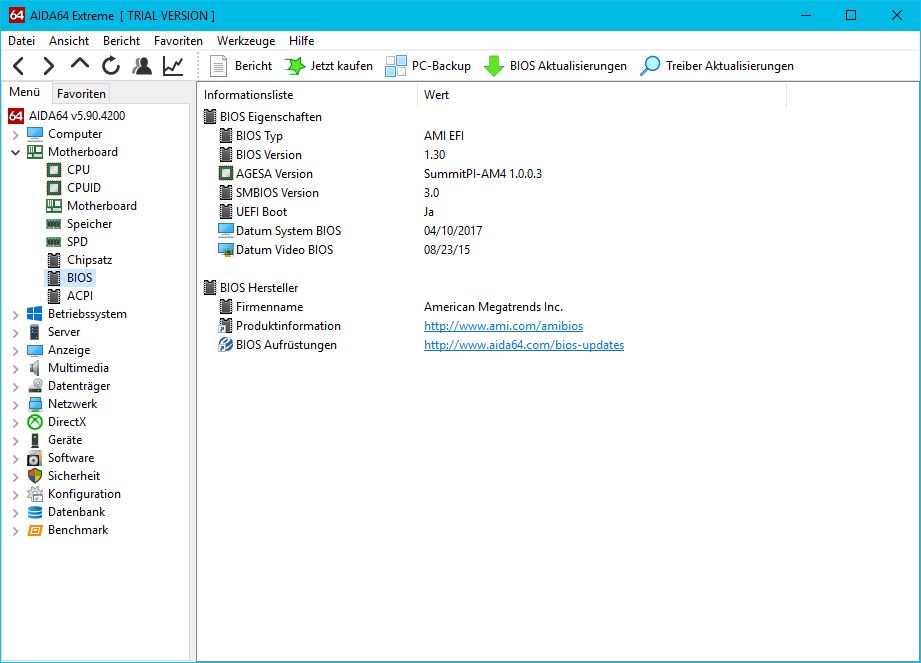Expand the Netzwerk node chevron
Image resolution: width=921 pixels, height=663 pixels.
15,405
